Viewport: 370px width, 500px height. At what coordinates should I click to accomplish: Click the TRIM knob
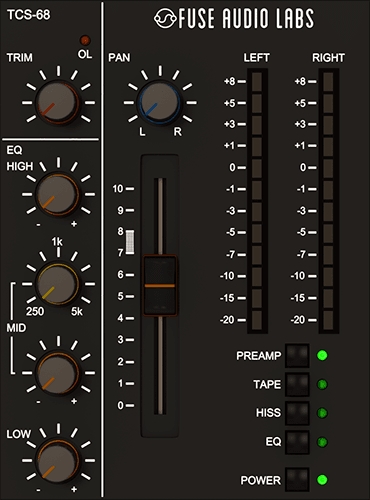click(58, 102)
